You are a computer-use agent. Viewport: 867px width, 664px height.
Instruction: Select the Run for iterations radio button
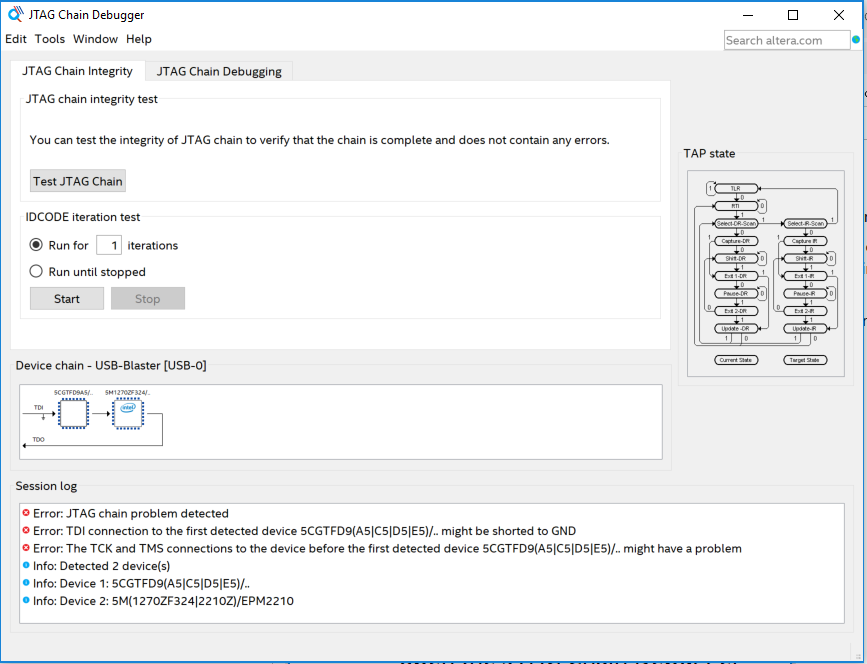pyautogui.click(x=36, y=244)
